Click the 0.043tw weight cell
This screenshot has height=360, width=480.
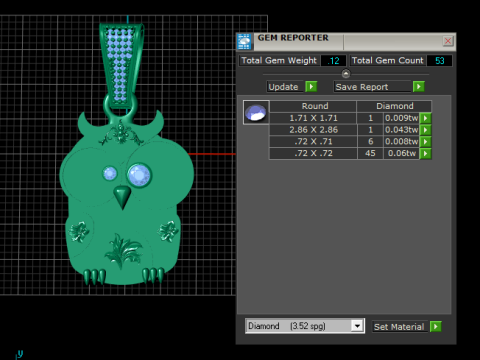[401, 130]
